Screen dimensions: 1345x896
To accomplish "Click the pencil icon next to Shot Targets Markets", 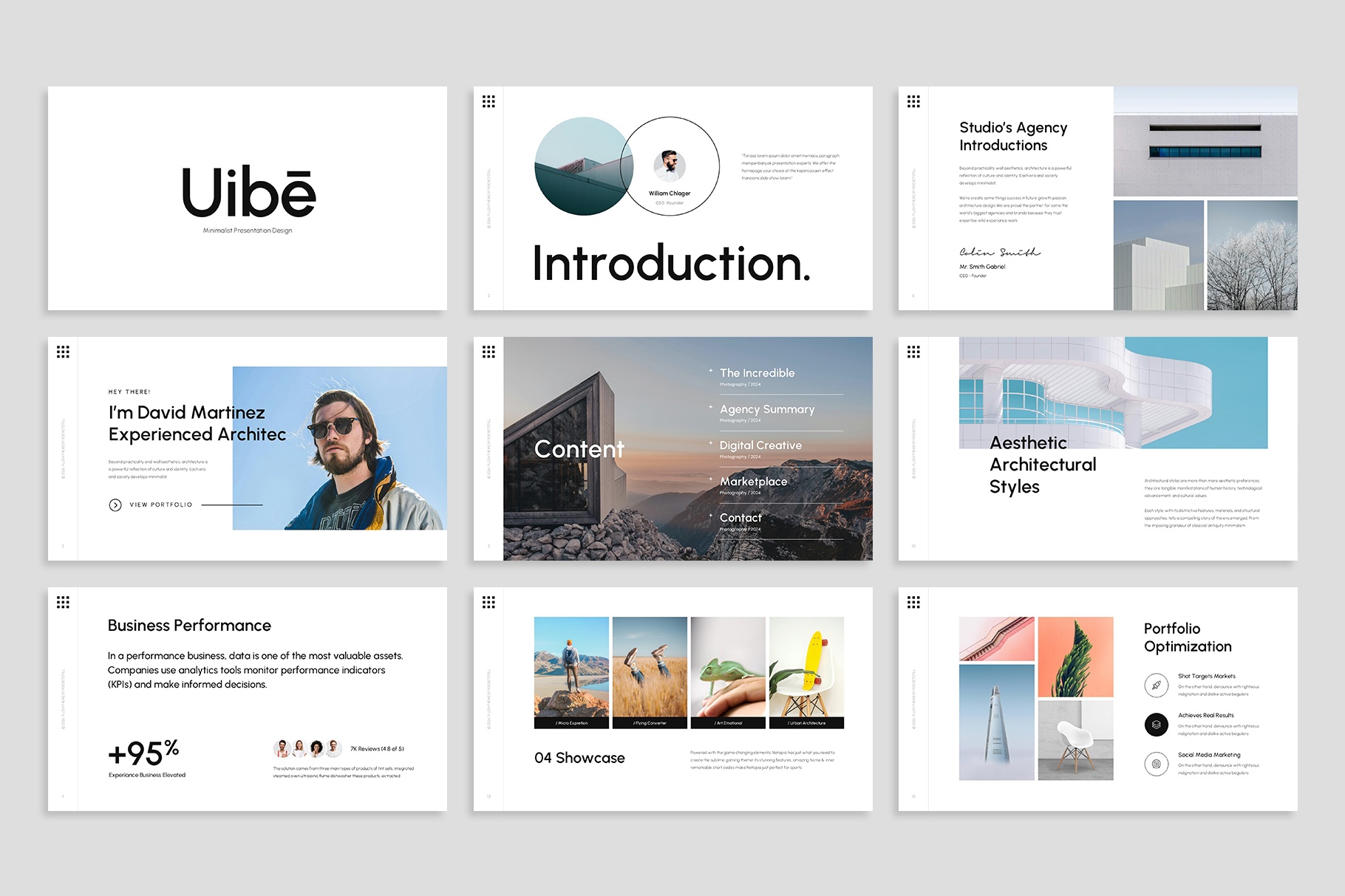I will (1156, 685).
